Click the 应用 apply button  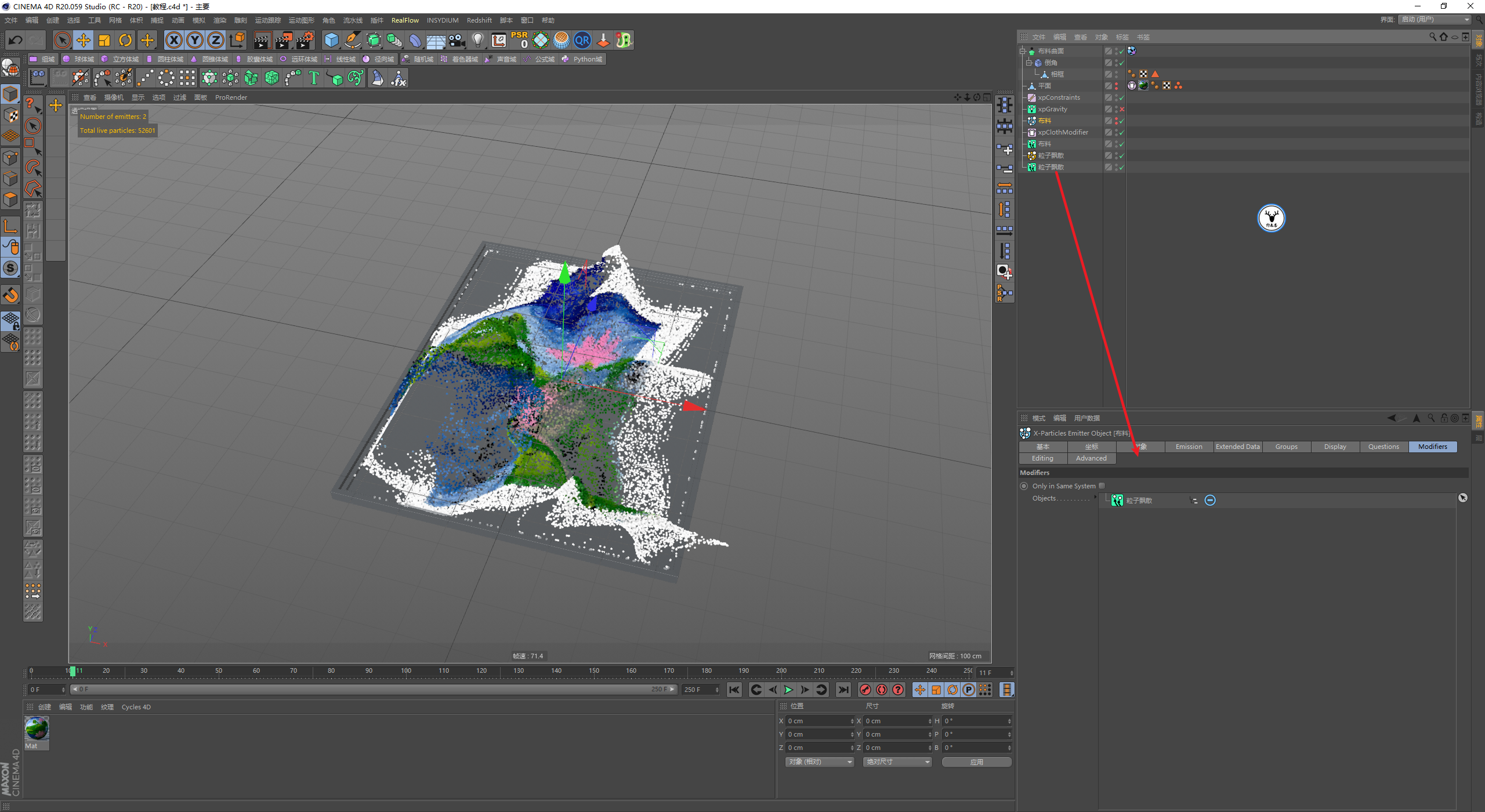click(x=977, y=762)
